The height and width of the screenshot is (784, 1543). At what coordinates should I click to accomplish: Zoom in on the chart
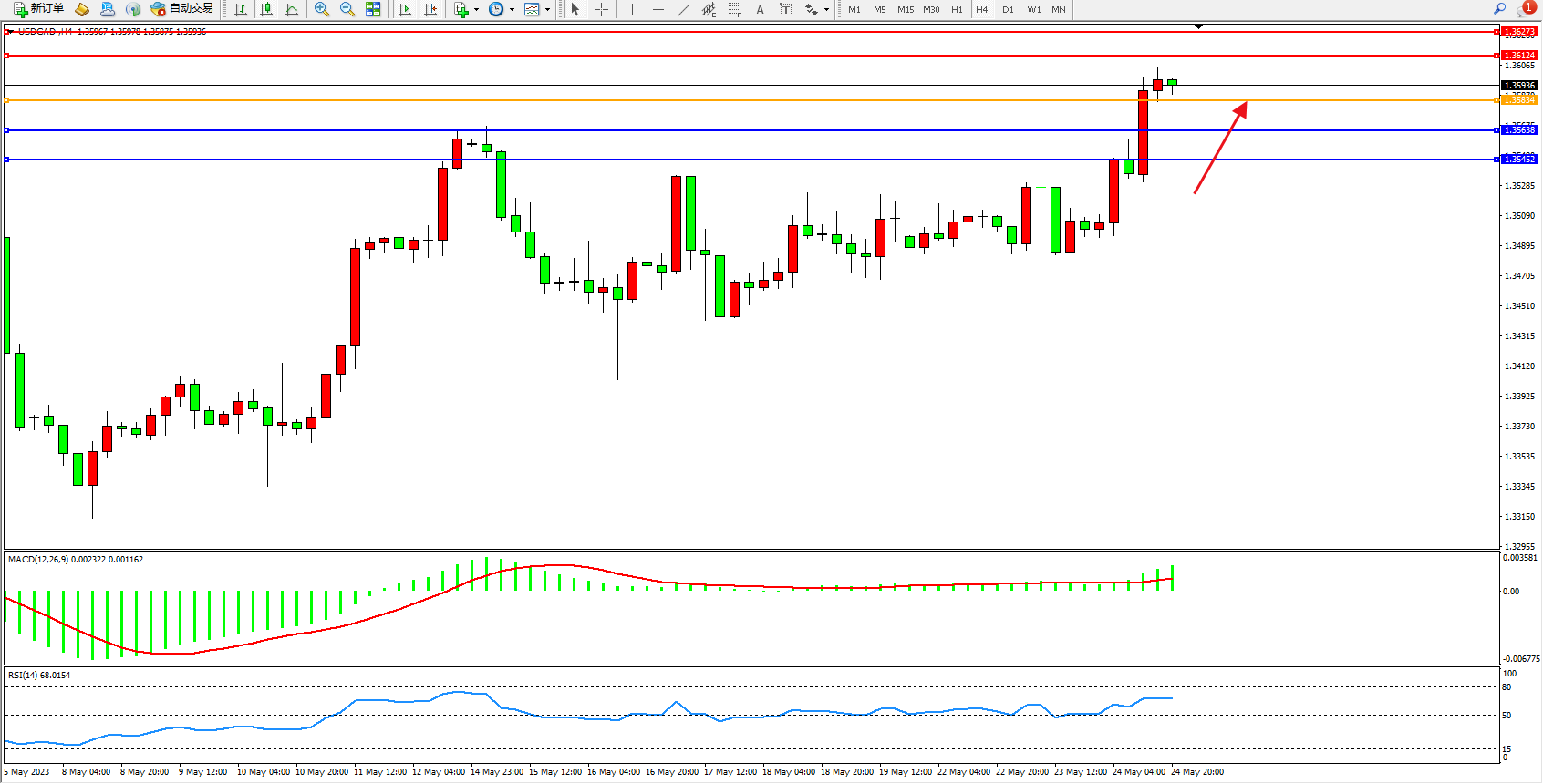point(321,9)
